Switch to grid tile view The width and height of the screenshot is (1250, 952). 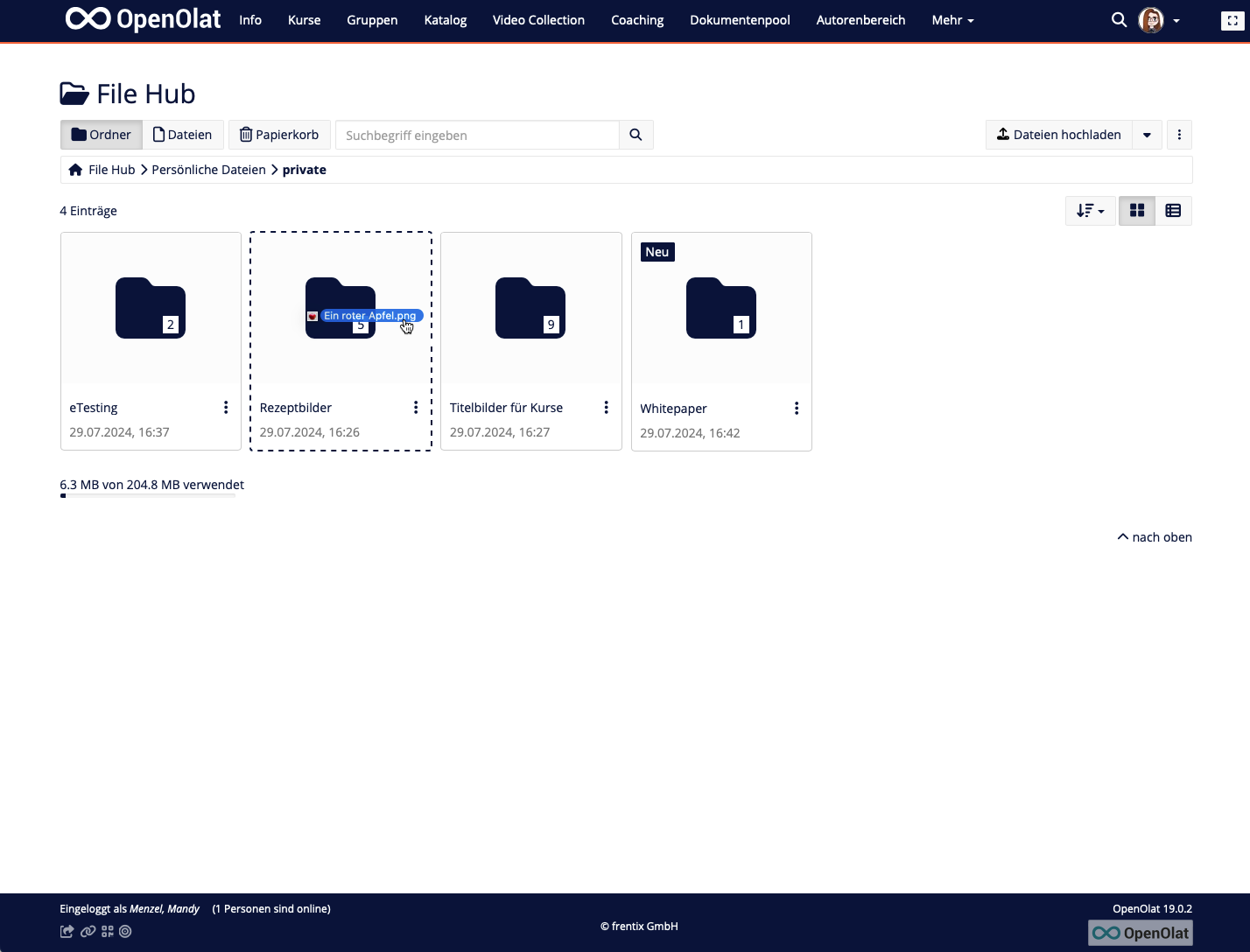click(x=1137, y=211)
